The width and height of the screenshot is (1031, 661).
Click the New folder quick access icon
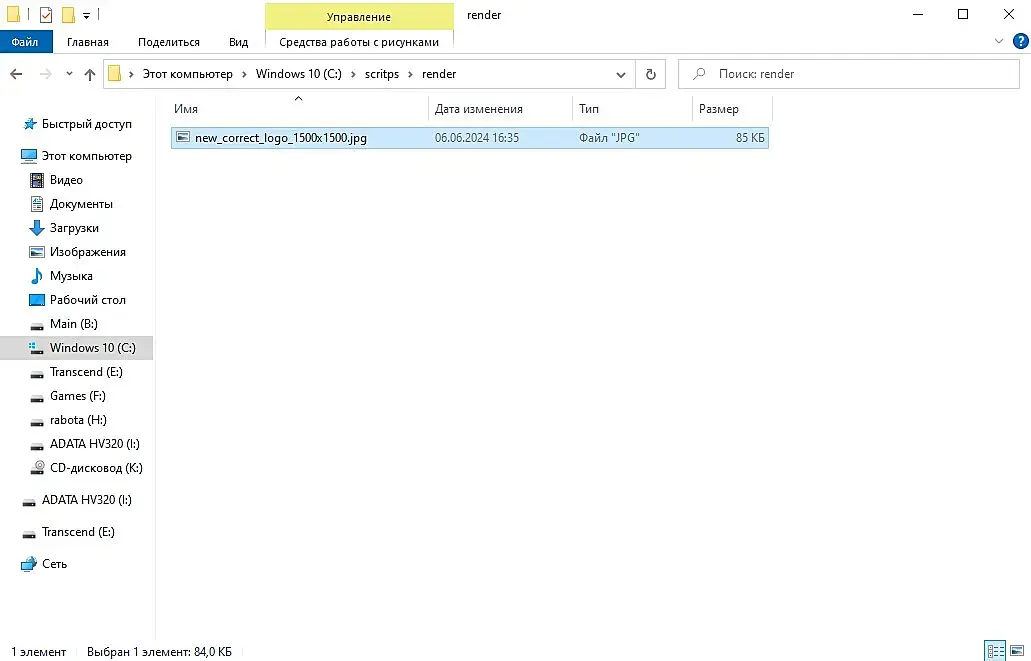pyautogui.click(x=68, y=14)
